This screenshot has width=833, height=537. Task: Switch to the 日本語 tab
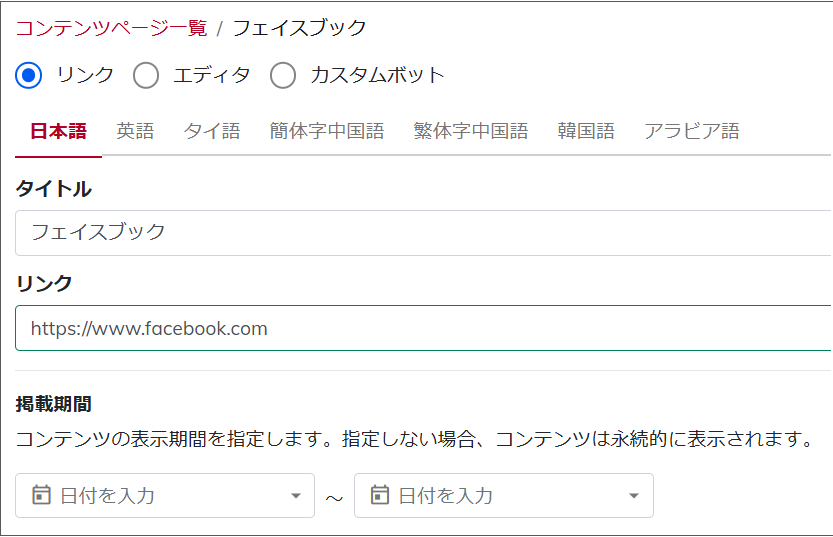click(x=58, y=131)
